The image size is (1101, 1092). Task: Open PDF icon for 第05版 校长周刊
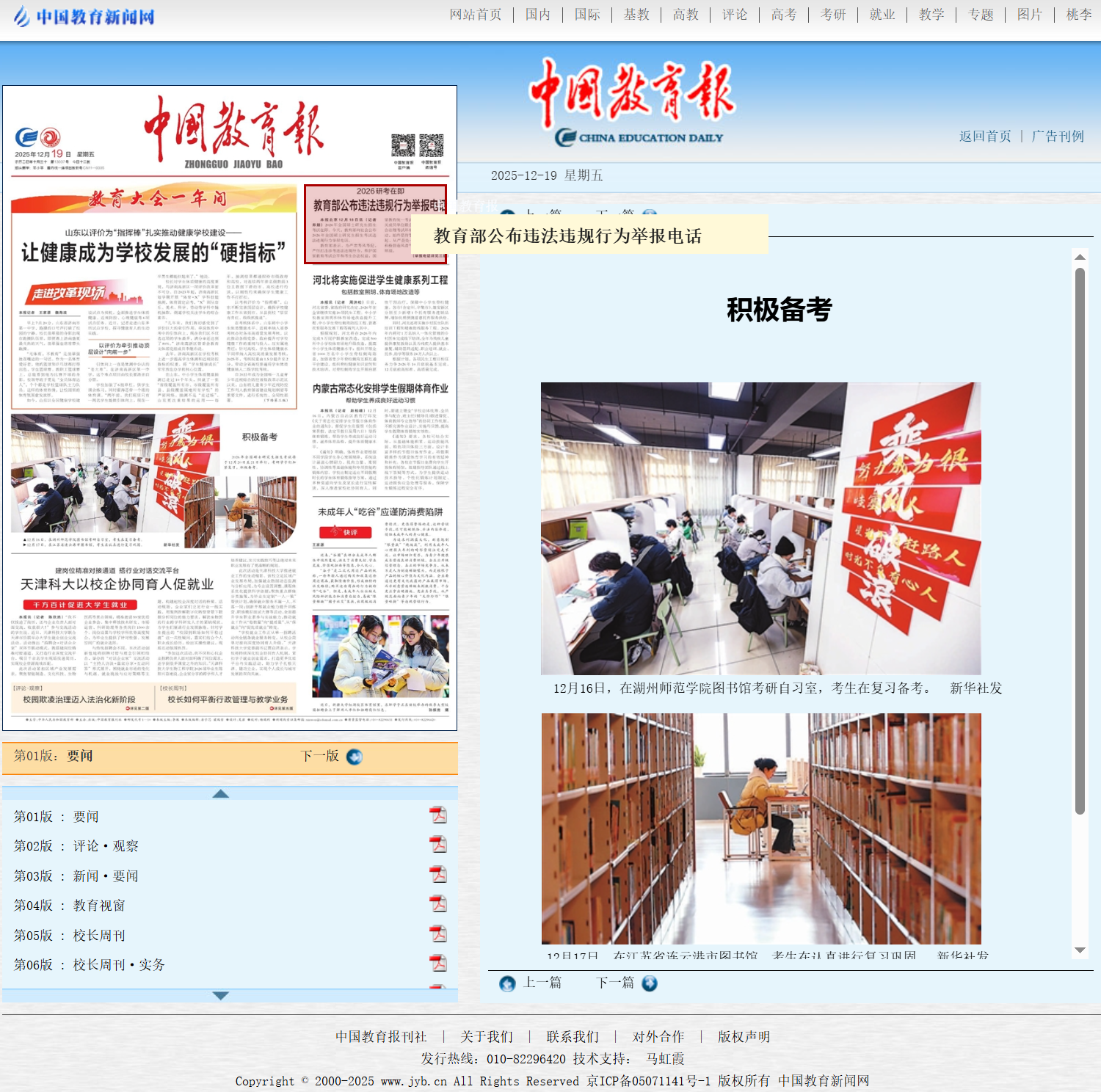(438, 934)
